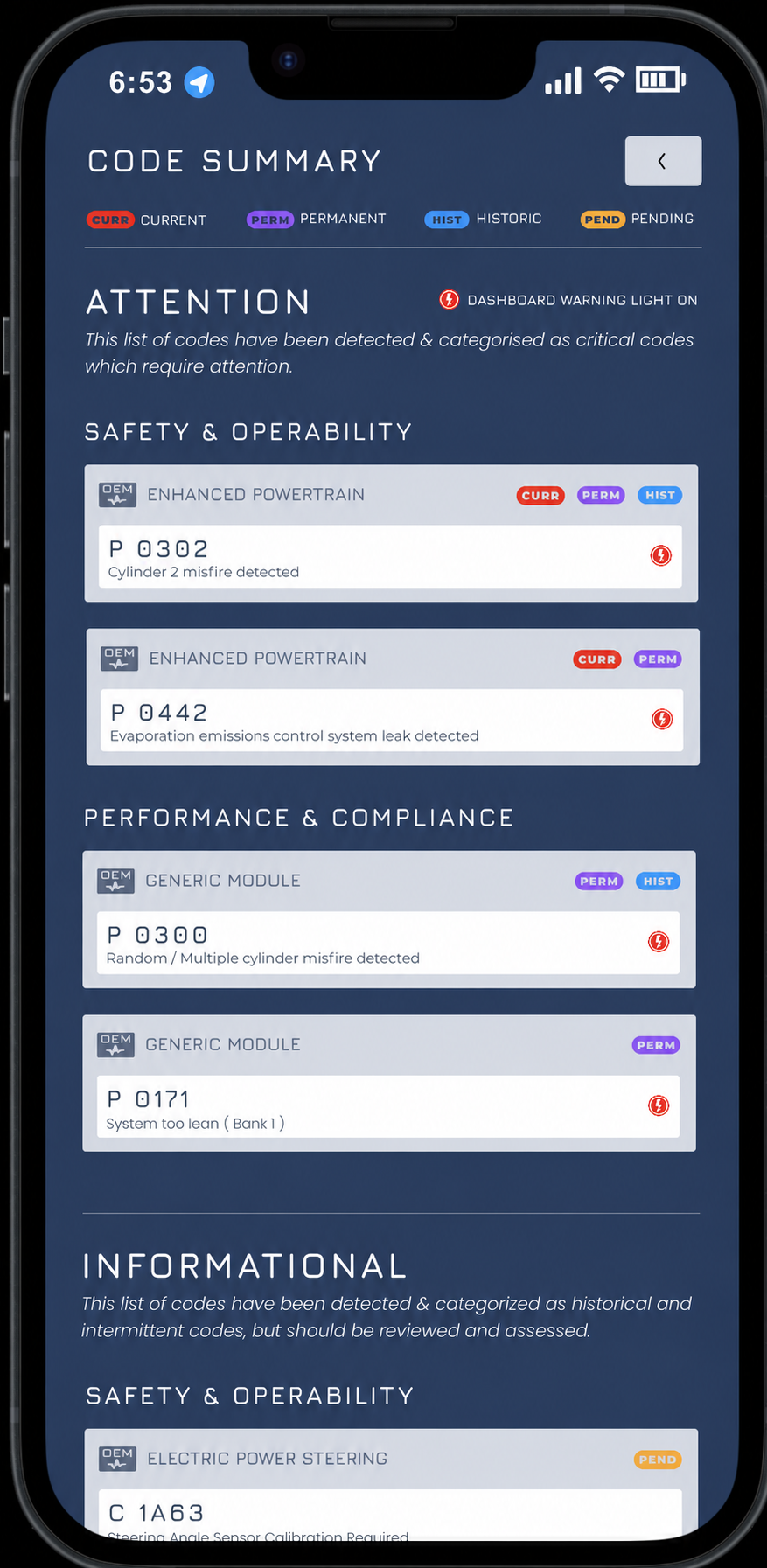Click the warning light icon for P 0171
This screenshot has height=1568, width=767.
coord(659,1105)
